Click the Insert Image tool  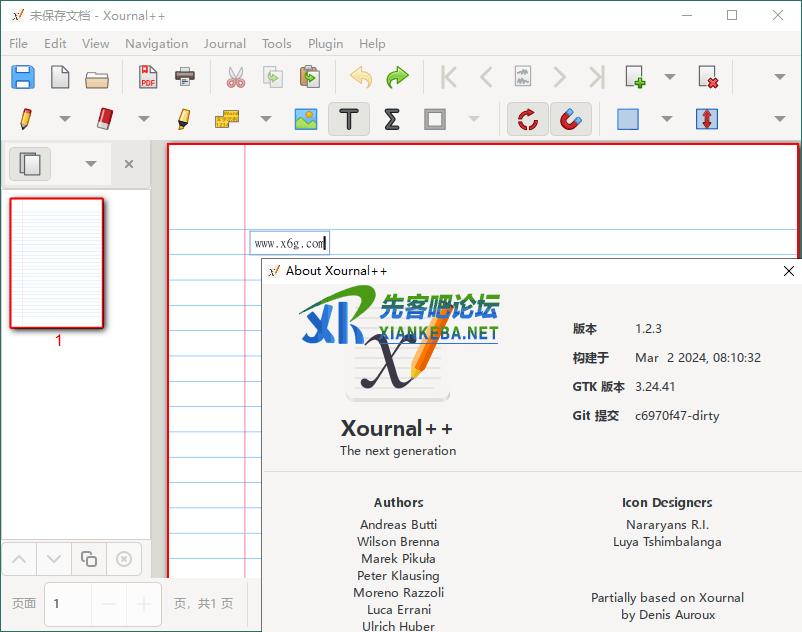tap(306, 119)
